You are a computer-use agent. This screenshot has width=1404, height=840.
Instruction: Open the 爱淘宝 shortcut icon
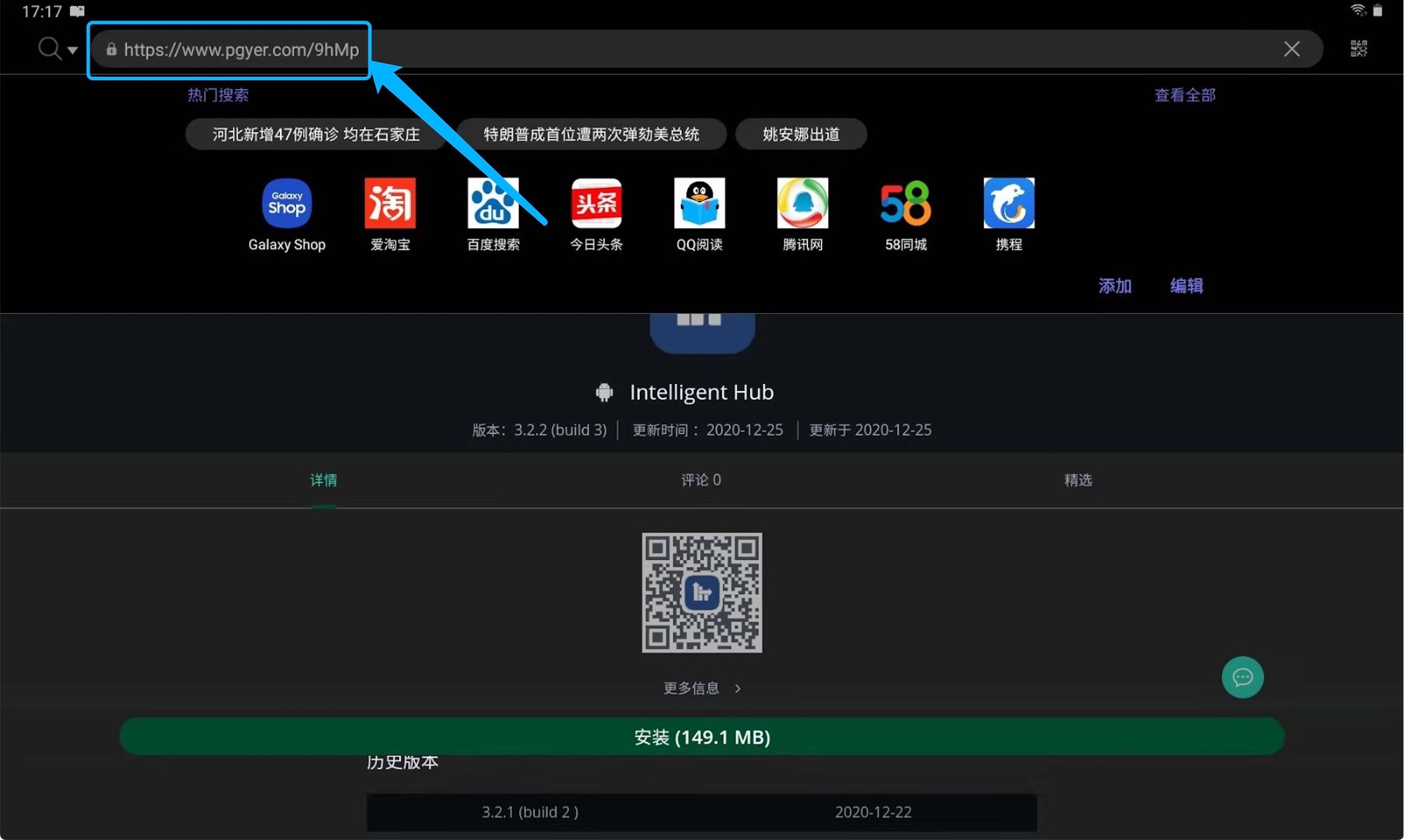click(390, 203)
